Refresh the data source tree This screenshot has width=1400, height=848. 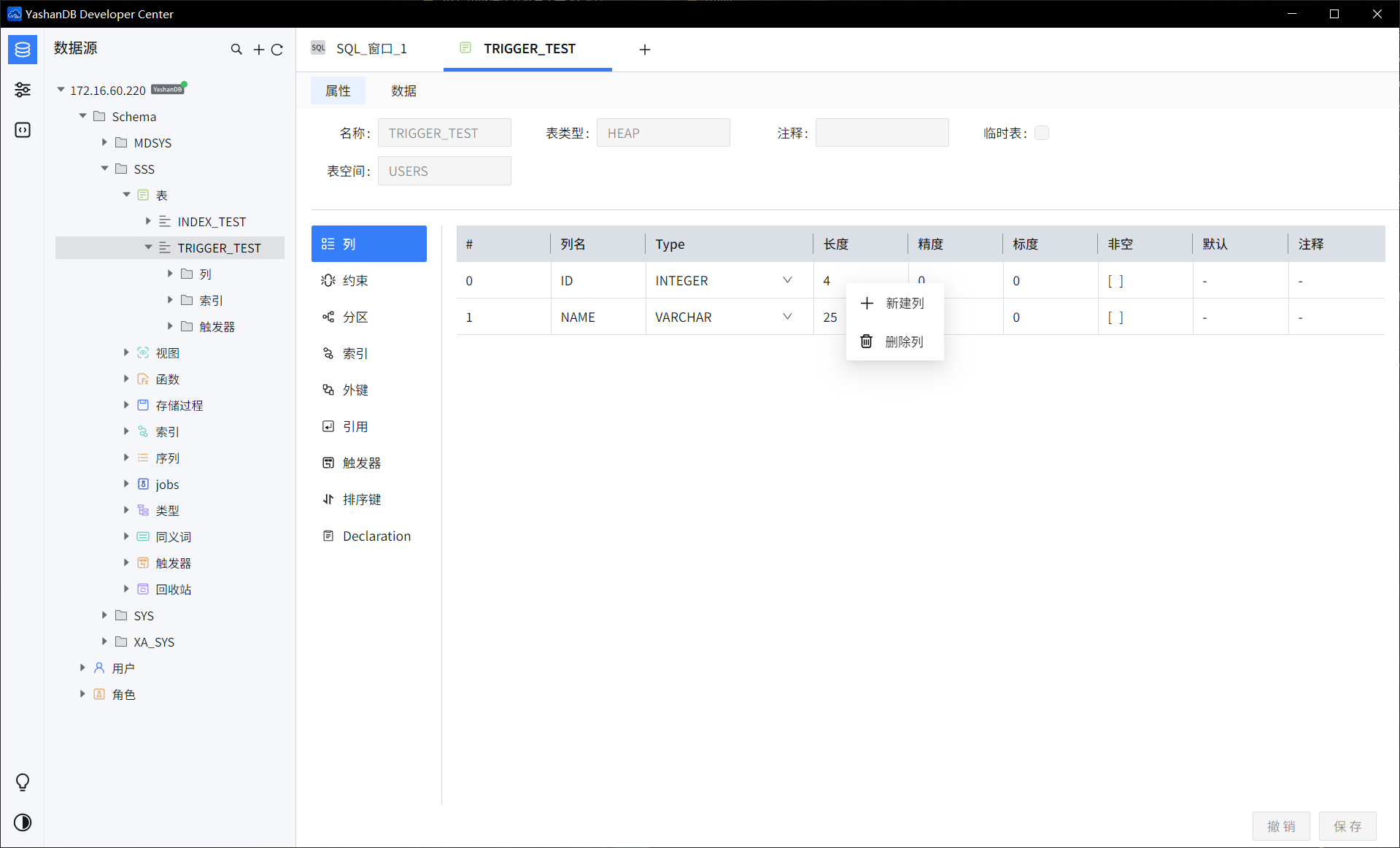tap(277, 49)
